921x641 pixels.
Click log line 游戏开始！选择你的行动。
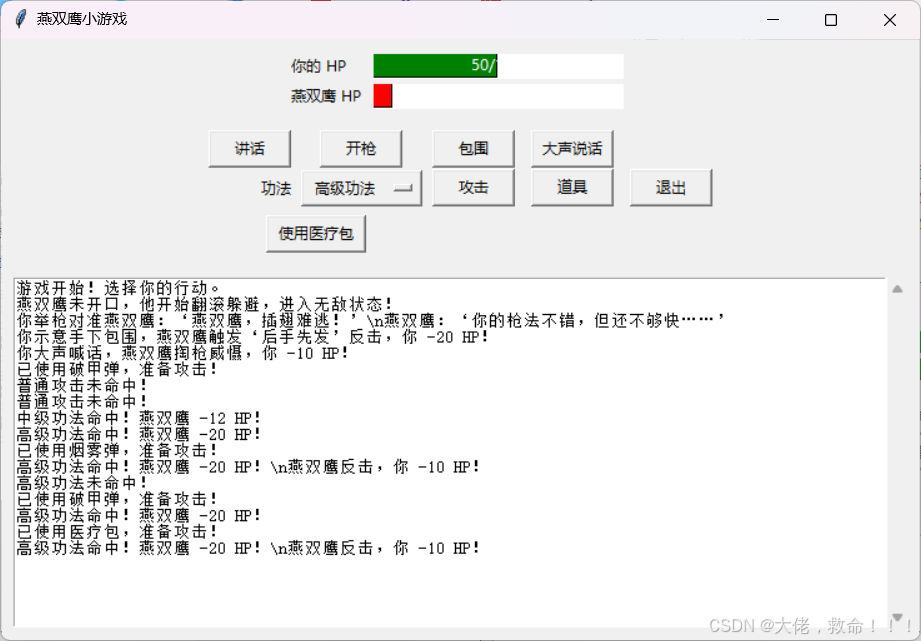[119, 288]
